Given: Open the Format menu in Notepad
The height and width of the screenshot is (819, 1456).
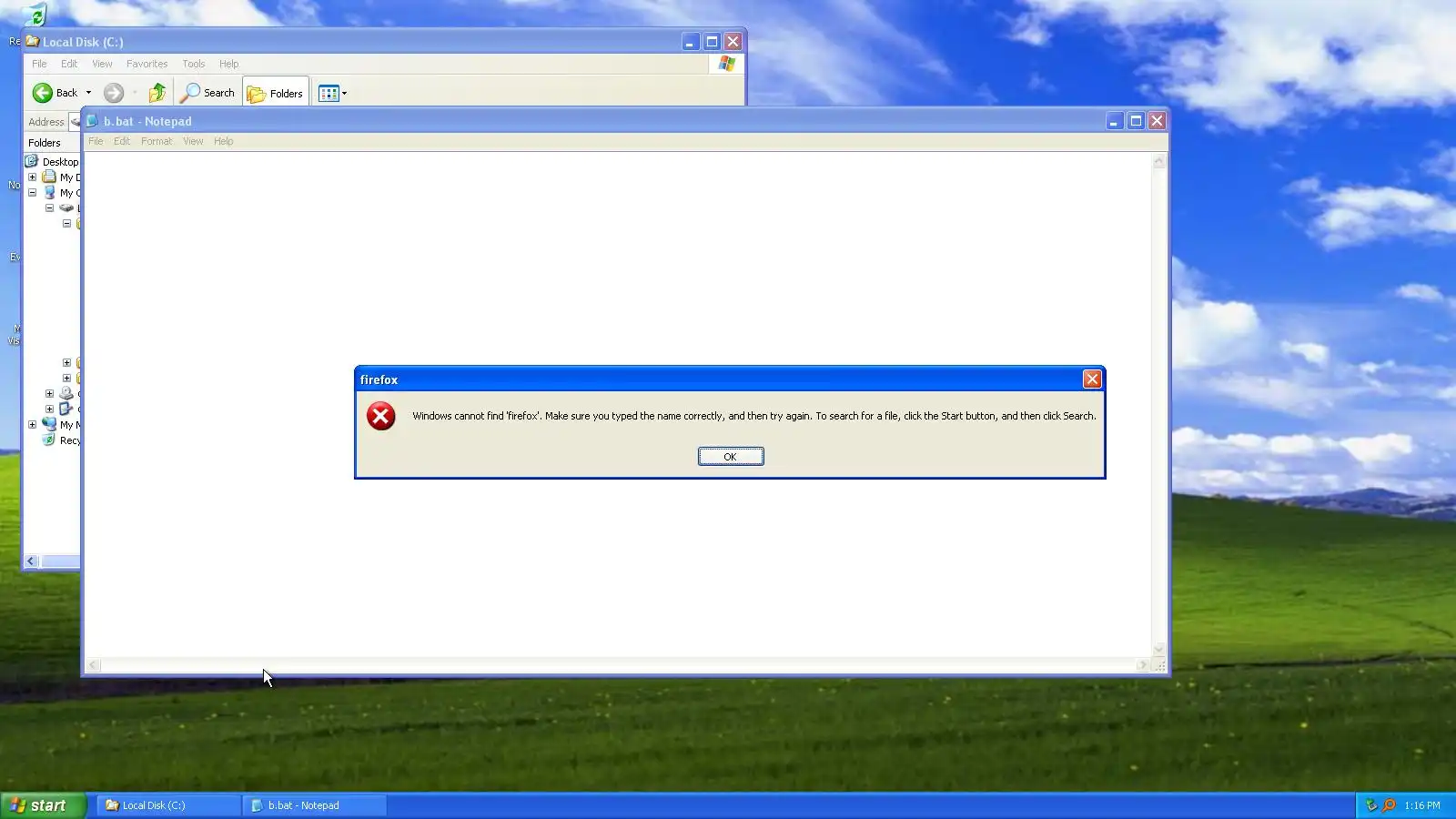Looking at the screenshot, I should coord(157,141).
